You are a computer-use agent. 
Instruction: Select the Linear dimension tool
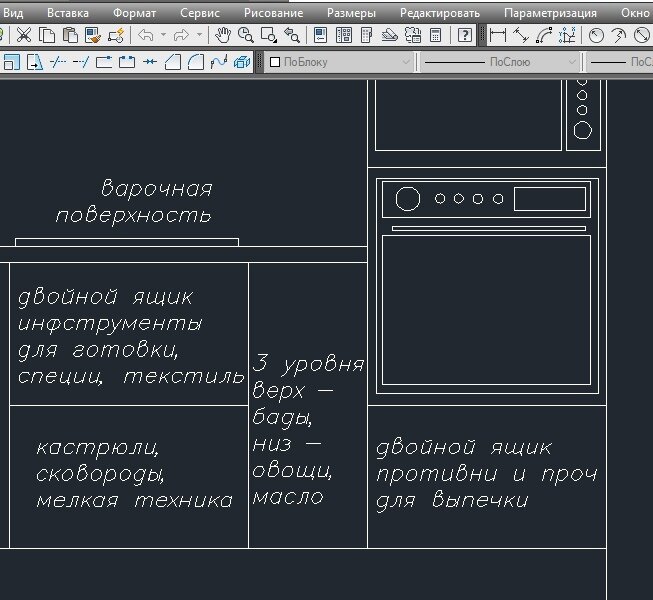point(498,35)
